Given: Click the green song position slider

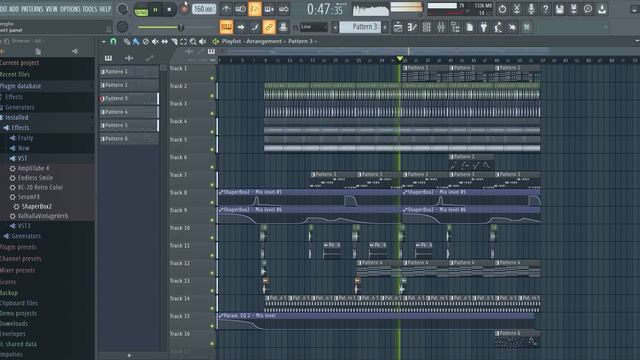Looking at the screenshot, I should (176, 27).
